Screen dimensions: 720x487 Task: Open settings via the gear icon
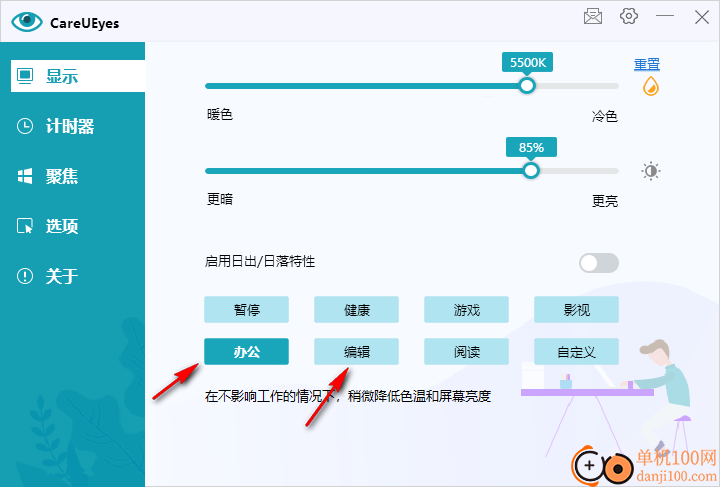pyautogui.click(x=629, y=17)
